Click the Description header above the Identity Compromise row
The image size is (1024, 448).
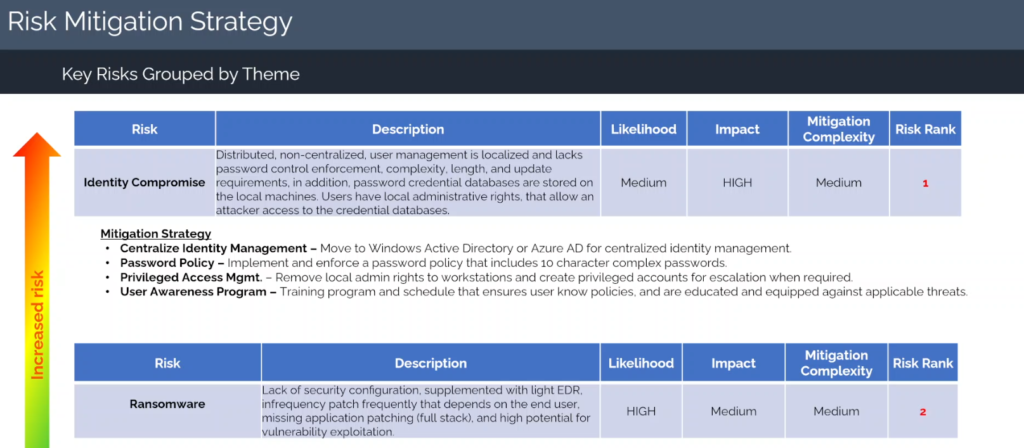[407, 129]
